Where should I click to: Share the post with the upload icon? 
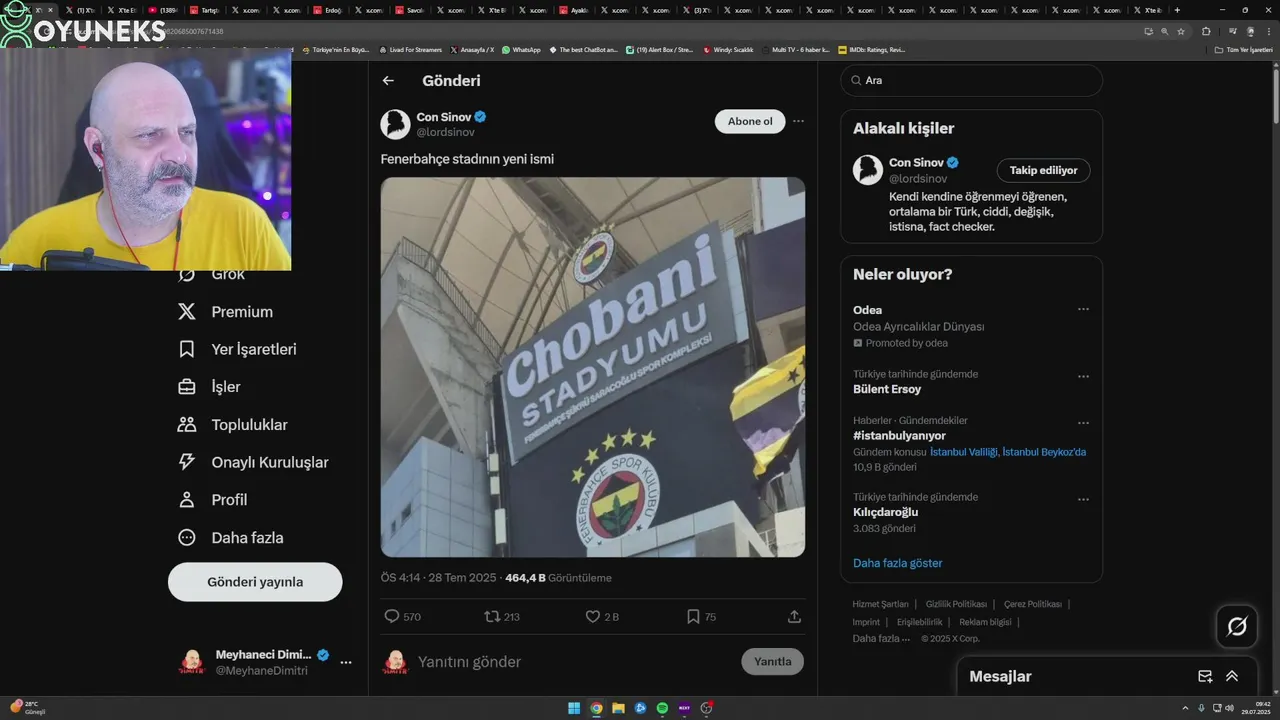tap(794, 617)
